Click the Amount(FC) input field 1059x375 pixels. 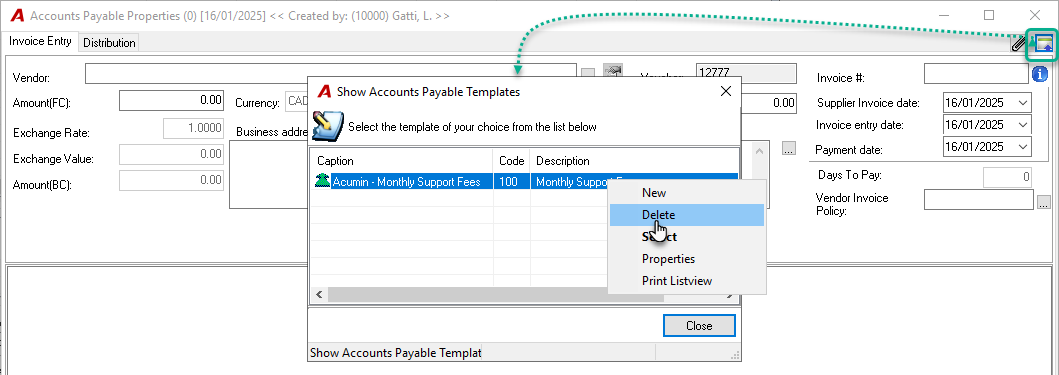coord(172,100)
